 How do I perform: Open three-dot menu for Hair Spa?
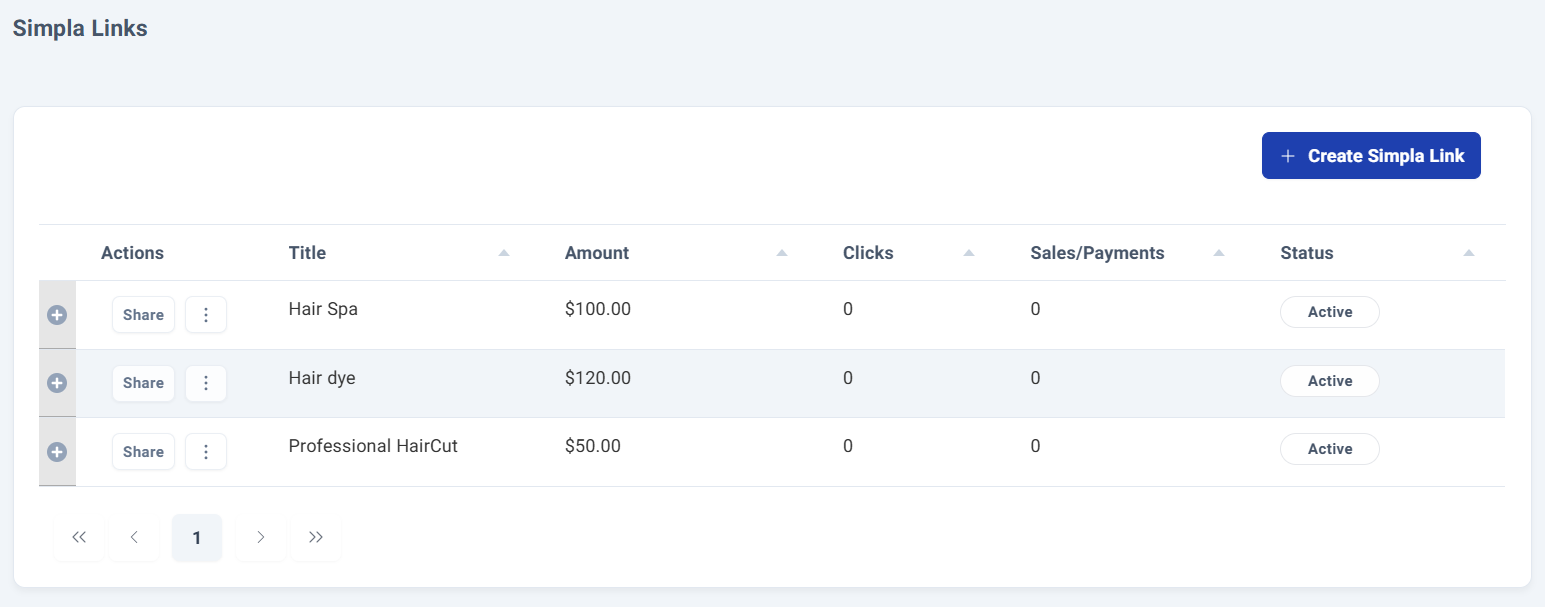[x=206, y=315]
